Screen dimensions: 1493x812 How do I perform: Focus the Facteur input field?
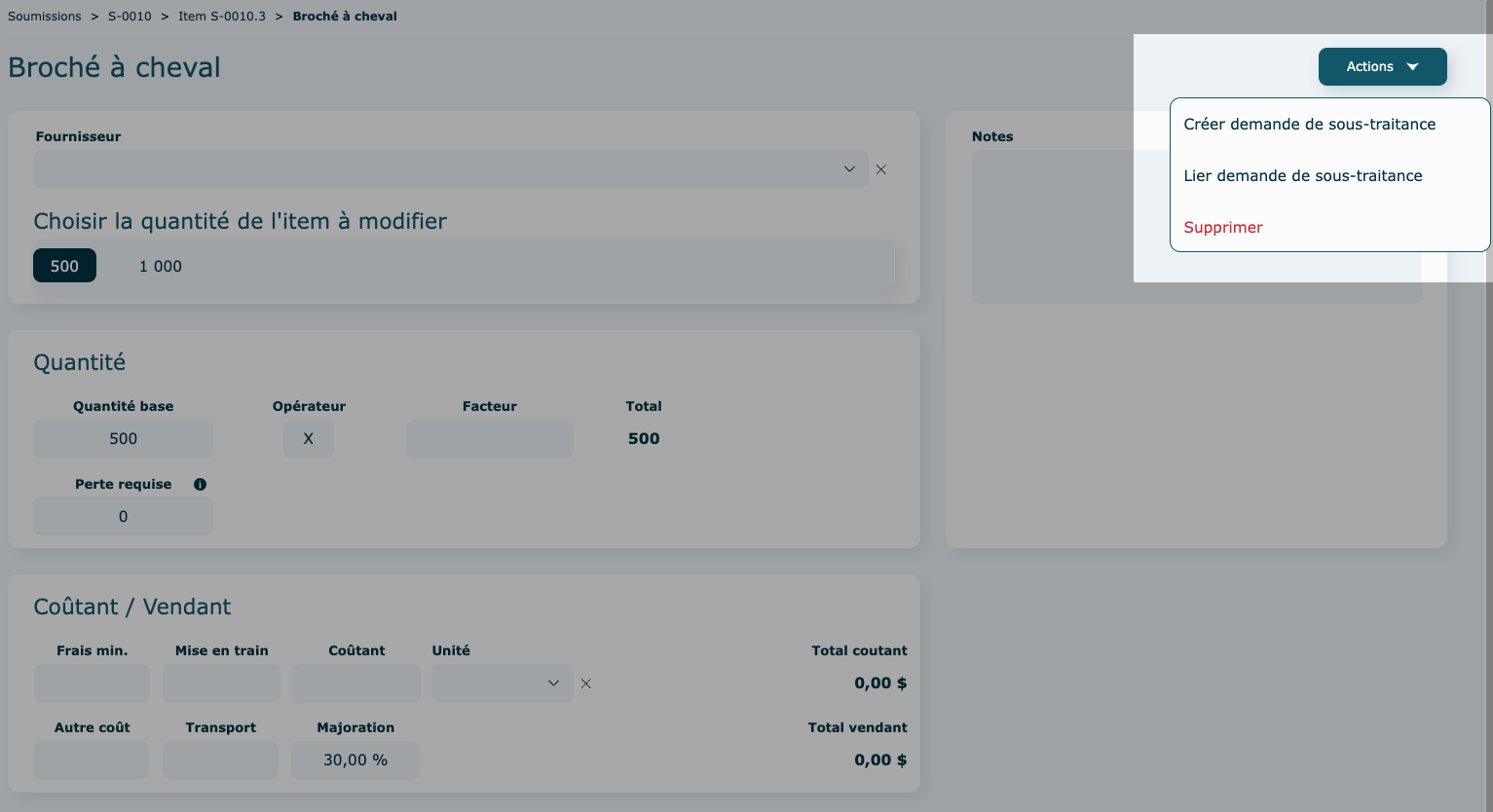[489, 439]
